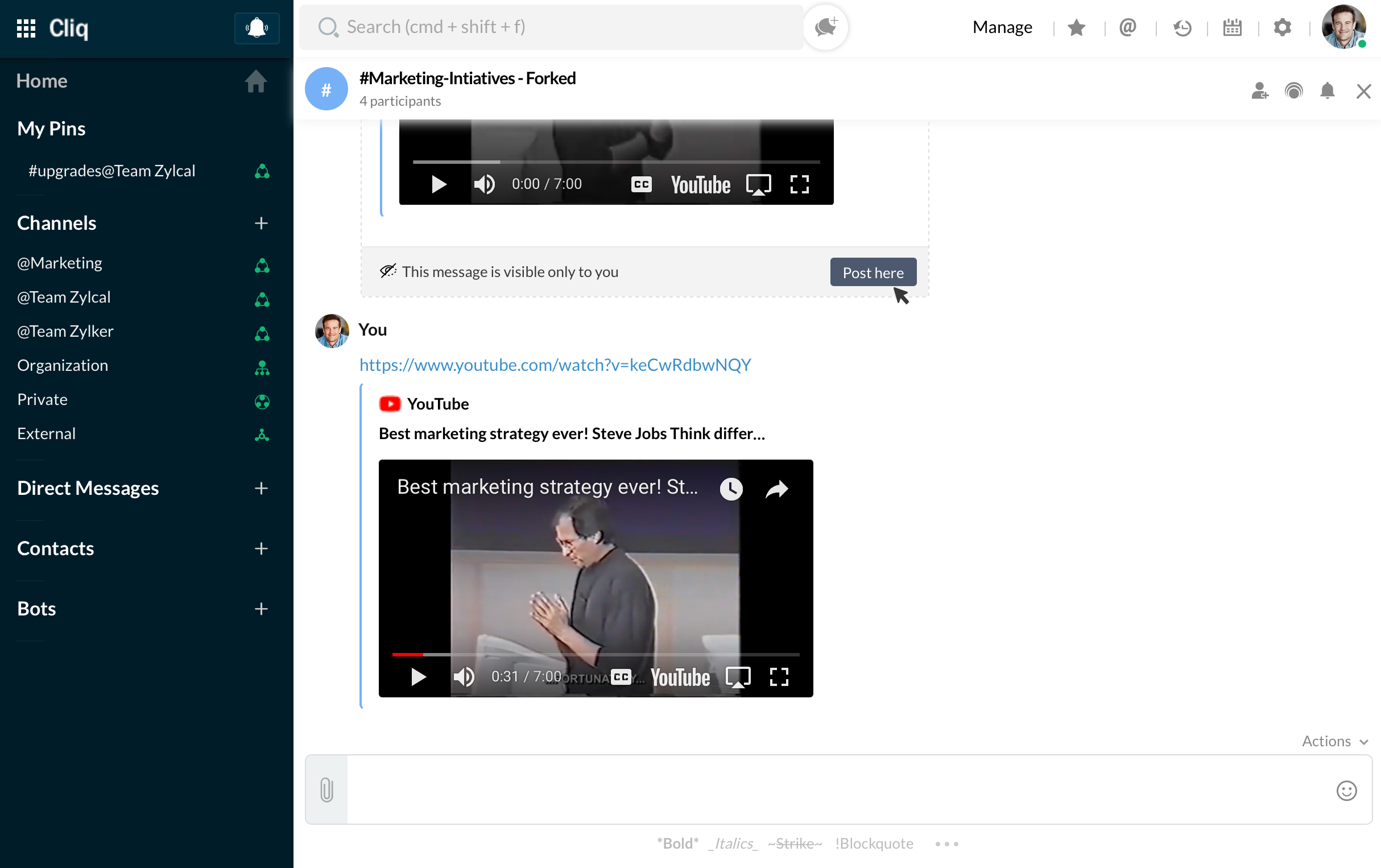Close the forked chat with X

(1363, 91)
